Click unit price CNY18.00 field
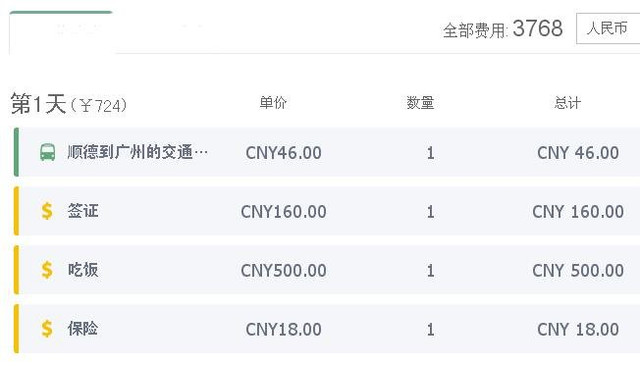 [x=283, y=329]
